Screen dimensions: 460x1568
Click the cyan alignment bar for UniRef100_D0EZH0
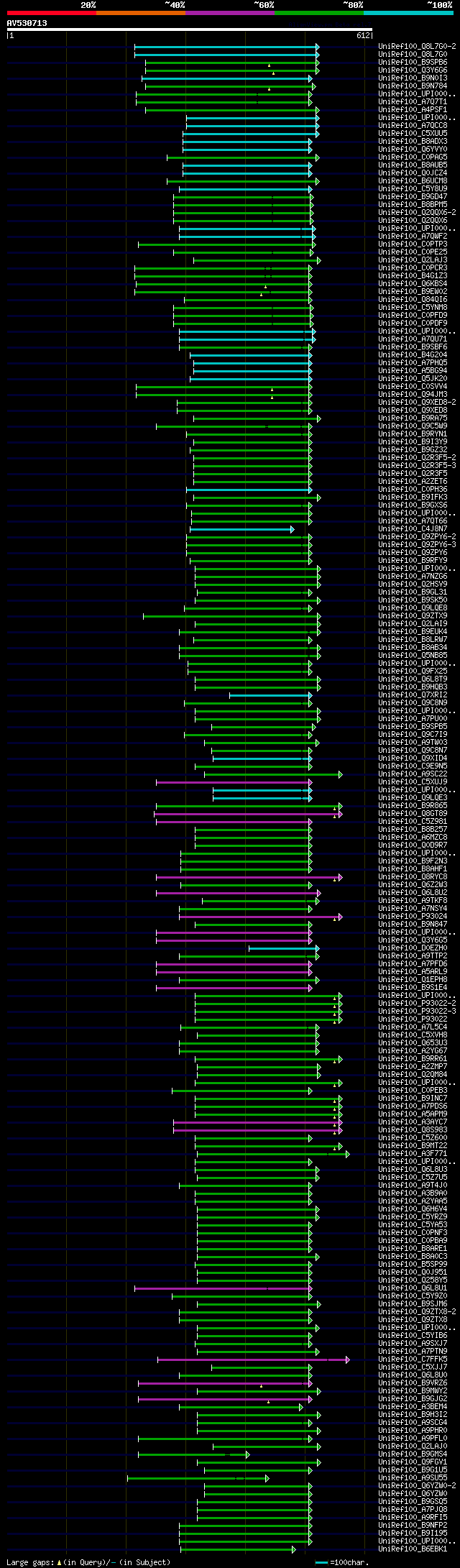[284, 948]
